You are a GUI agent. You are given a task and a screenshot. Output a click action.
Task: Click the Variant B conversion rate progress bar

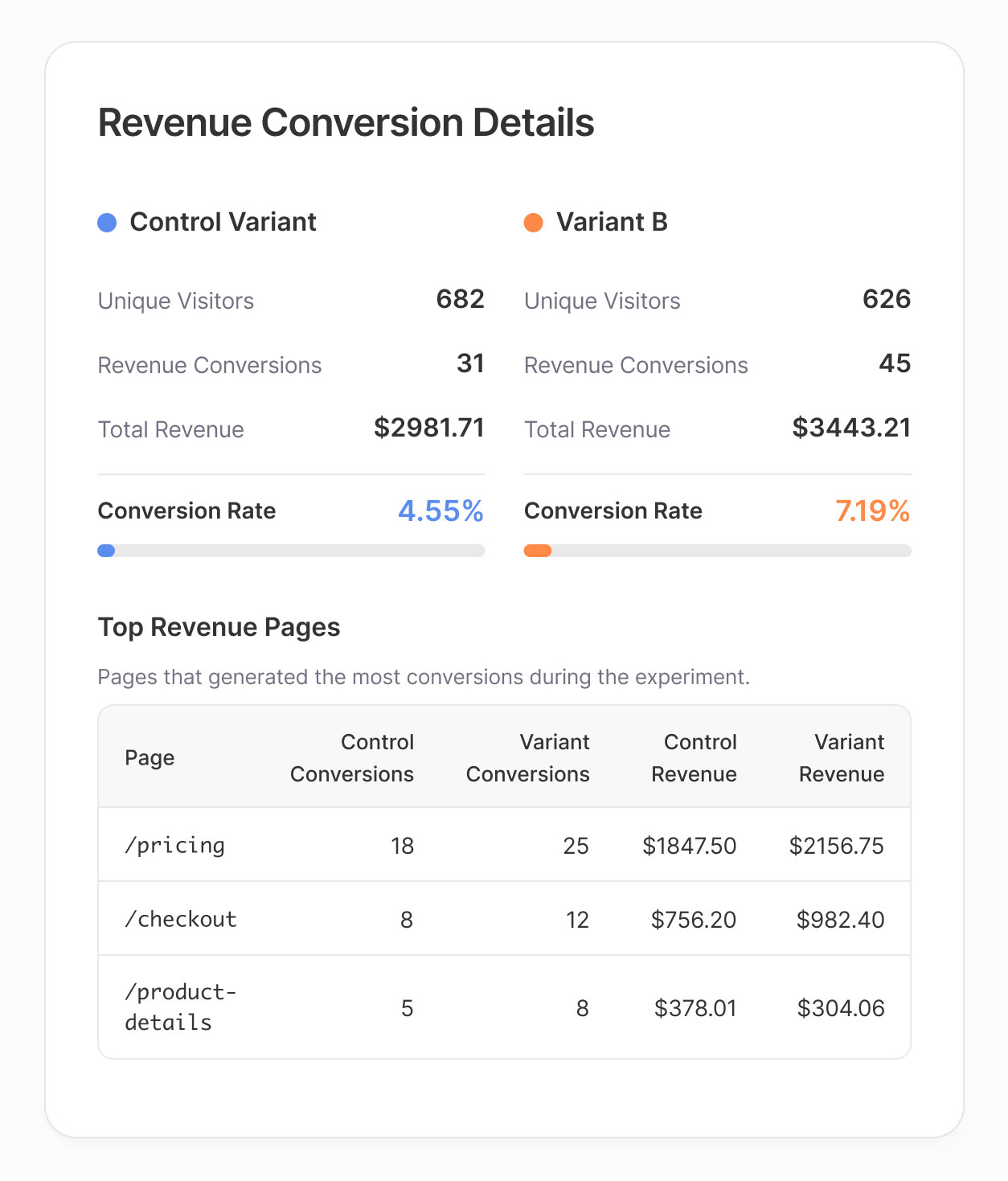pos(717,551)
